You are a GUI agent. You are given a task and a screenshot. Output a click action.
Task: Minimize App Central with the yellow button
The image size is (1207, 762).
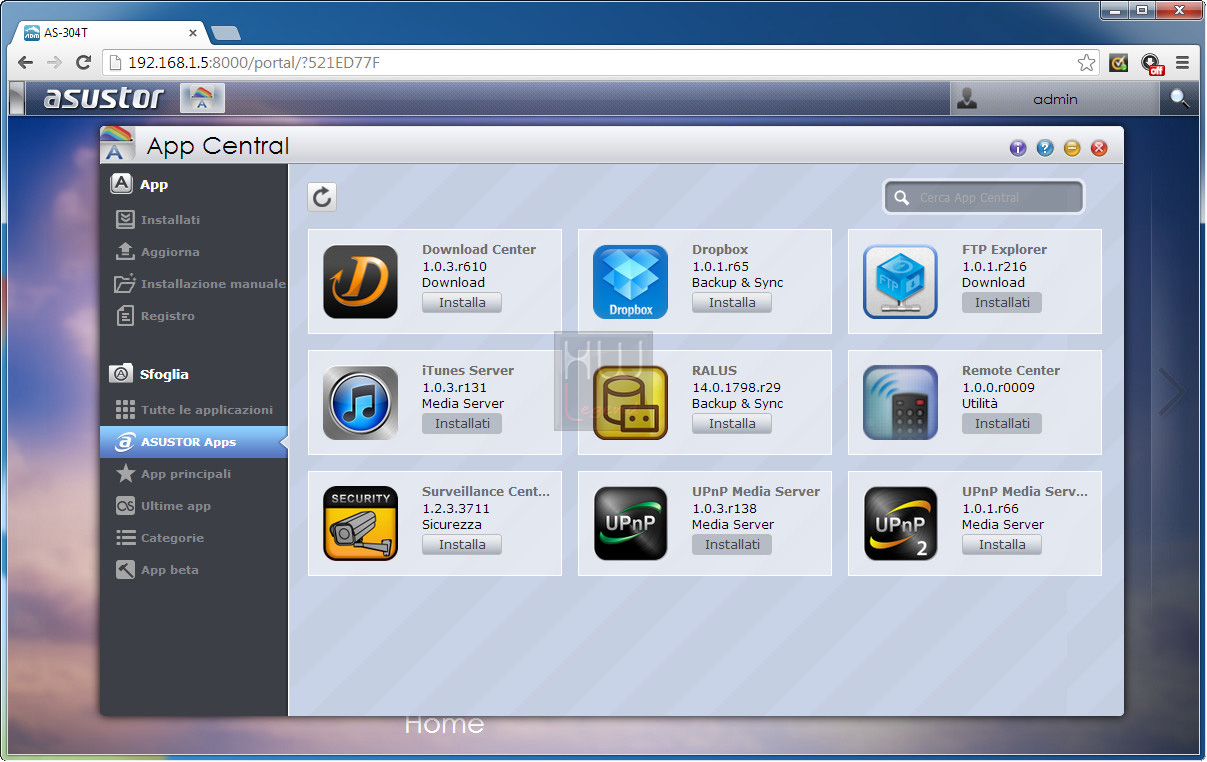tap(1072, 148)
